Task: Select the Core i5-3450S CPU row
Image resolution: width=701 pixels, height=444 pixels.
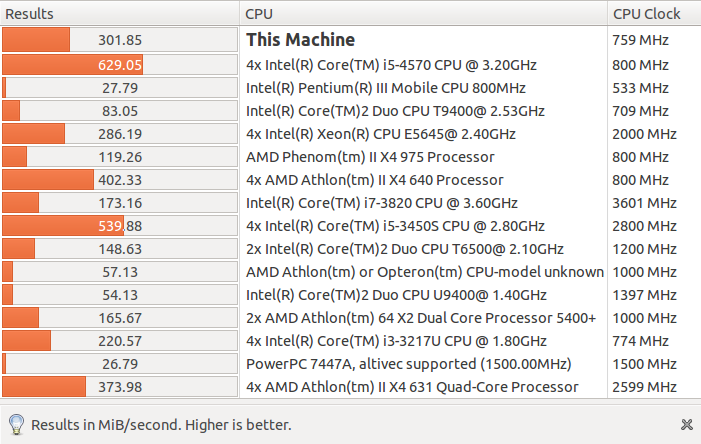Action: [x=350, y=226]
